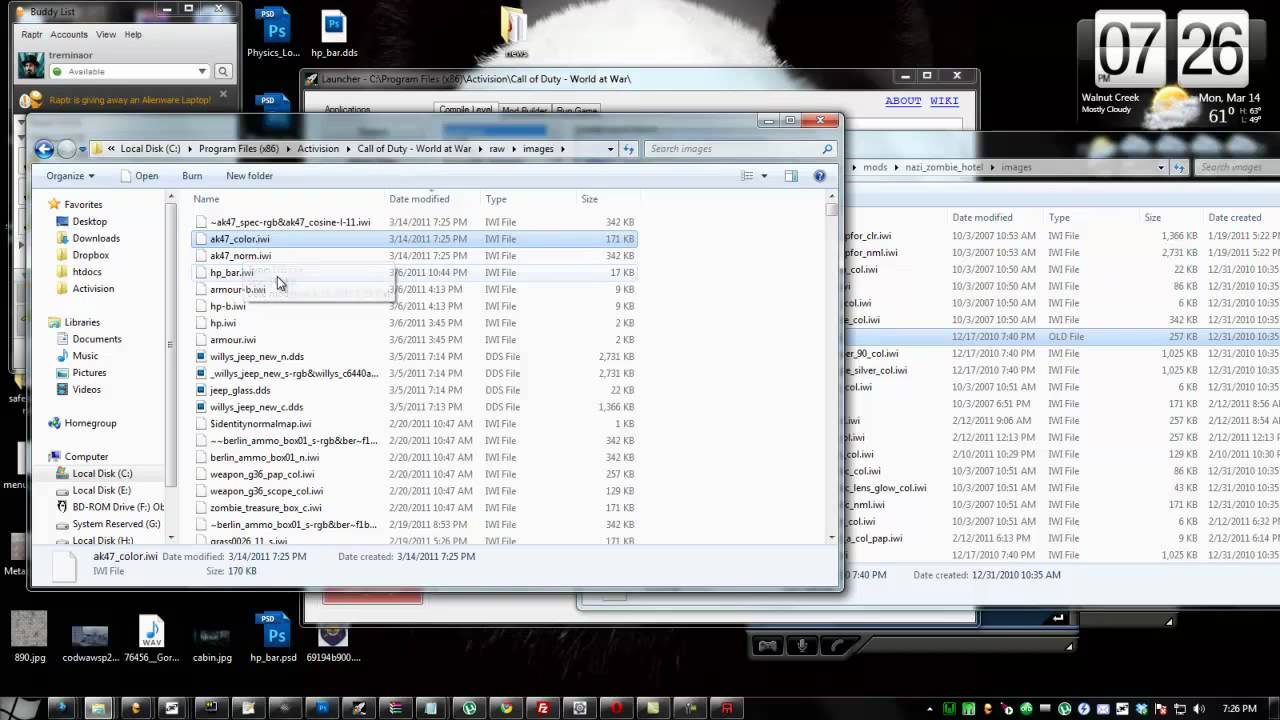Open FileZilla from the taskbar
1280x720 pixels.
tap(543, 708)
